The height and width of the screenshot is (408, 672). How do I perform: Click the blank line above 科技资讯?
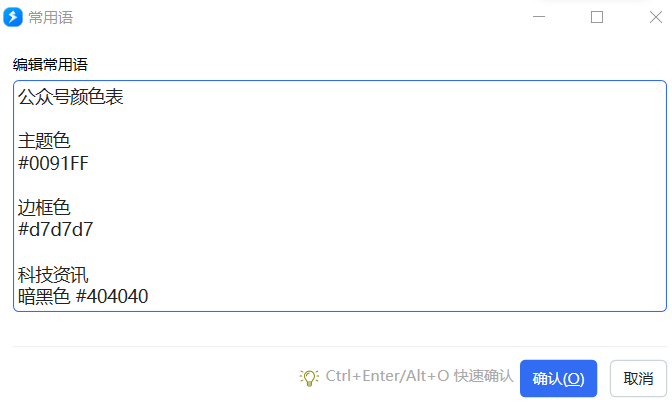340,252
